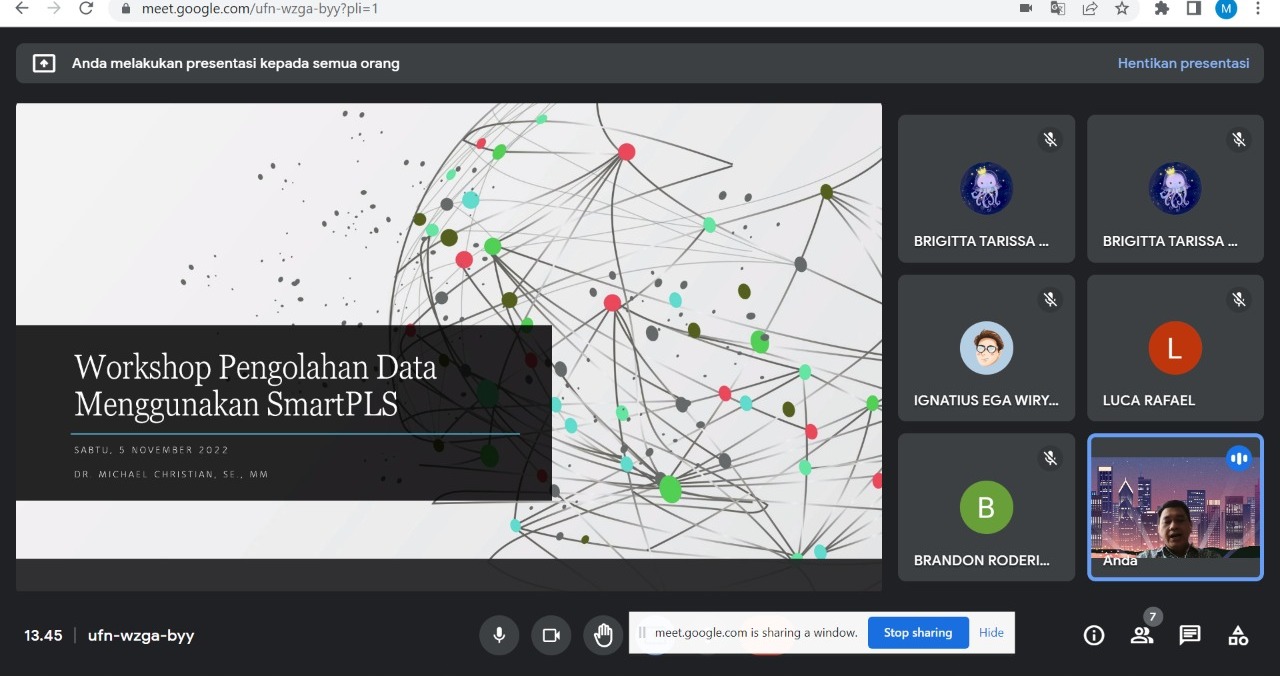Bookmark this page with star icon
Image resolution: width=1280 pixels, height=676 pixels.
[x=1122, y=9]
